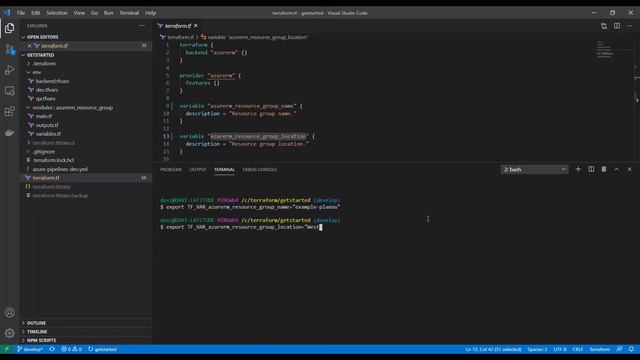Open the Edit menu
Screen dimensions: 640x360
tap(36, 13)
